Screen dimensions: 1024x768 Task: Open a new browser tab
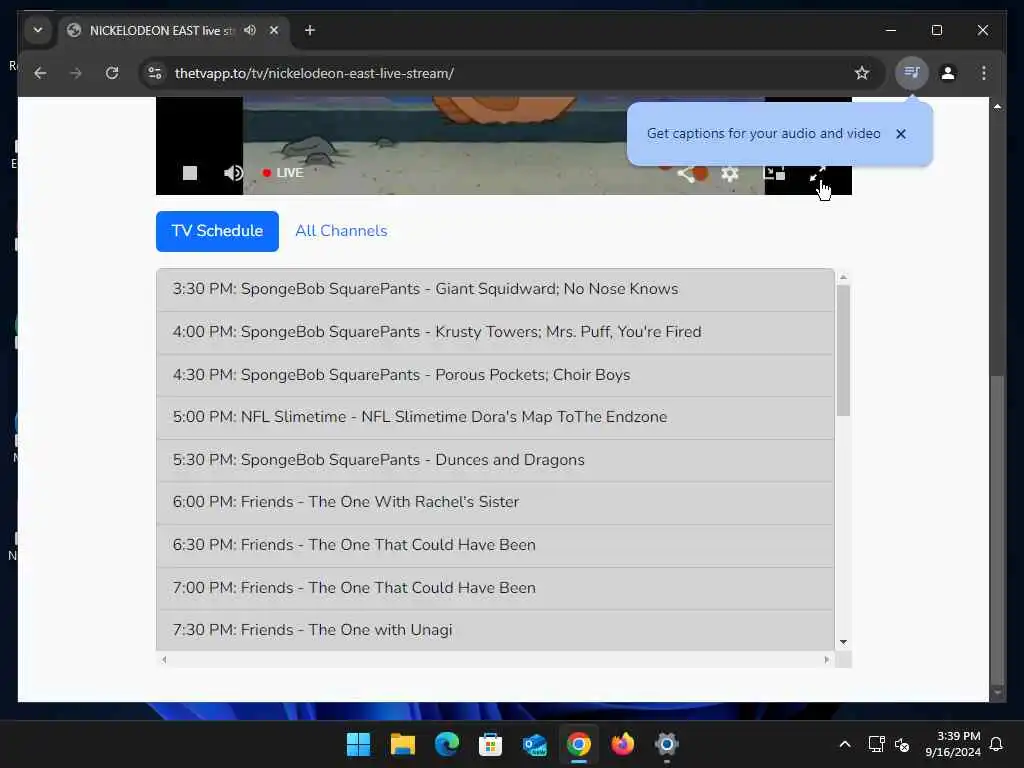tap(310, 31)
